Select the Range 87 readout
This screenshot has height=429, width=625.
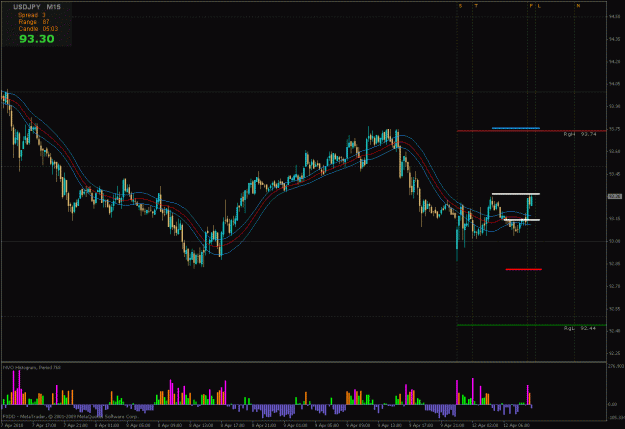[34, 22]
